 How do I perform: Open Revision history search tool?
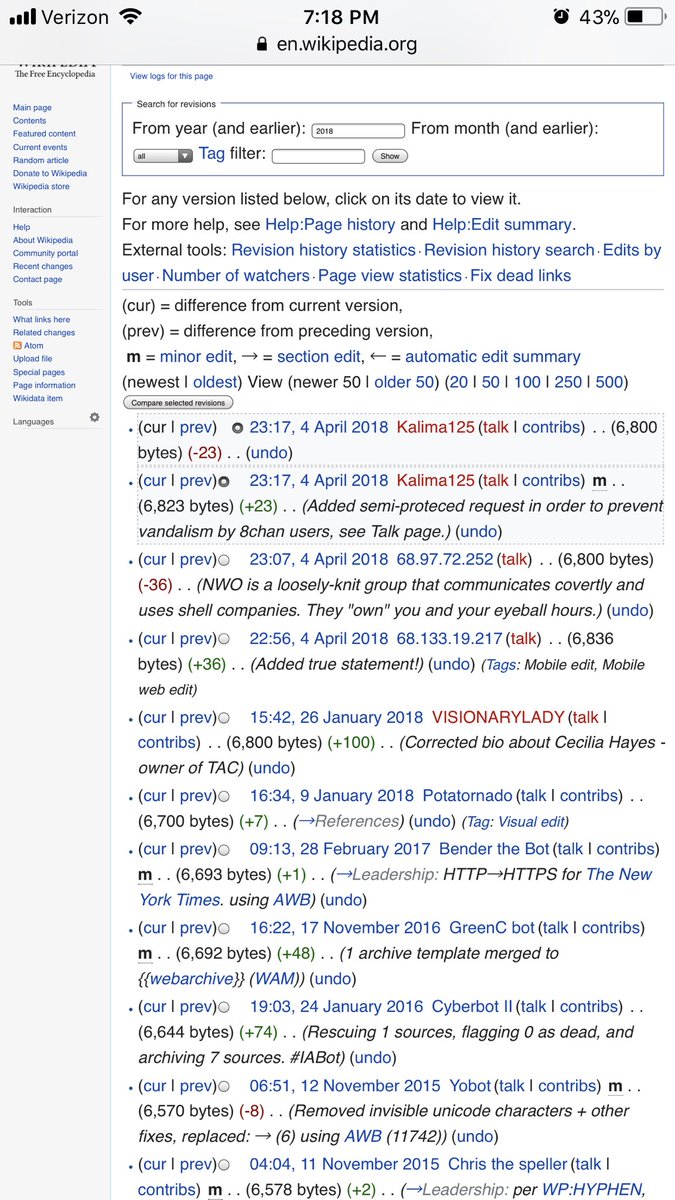pyautogui.click(x=509, y=250)
